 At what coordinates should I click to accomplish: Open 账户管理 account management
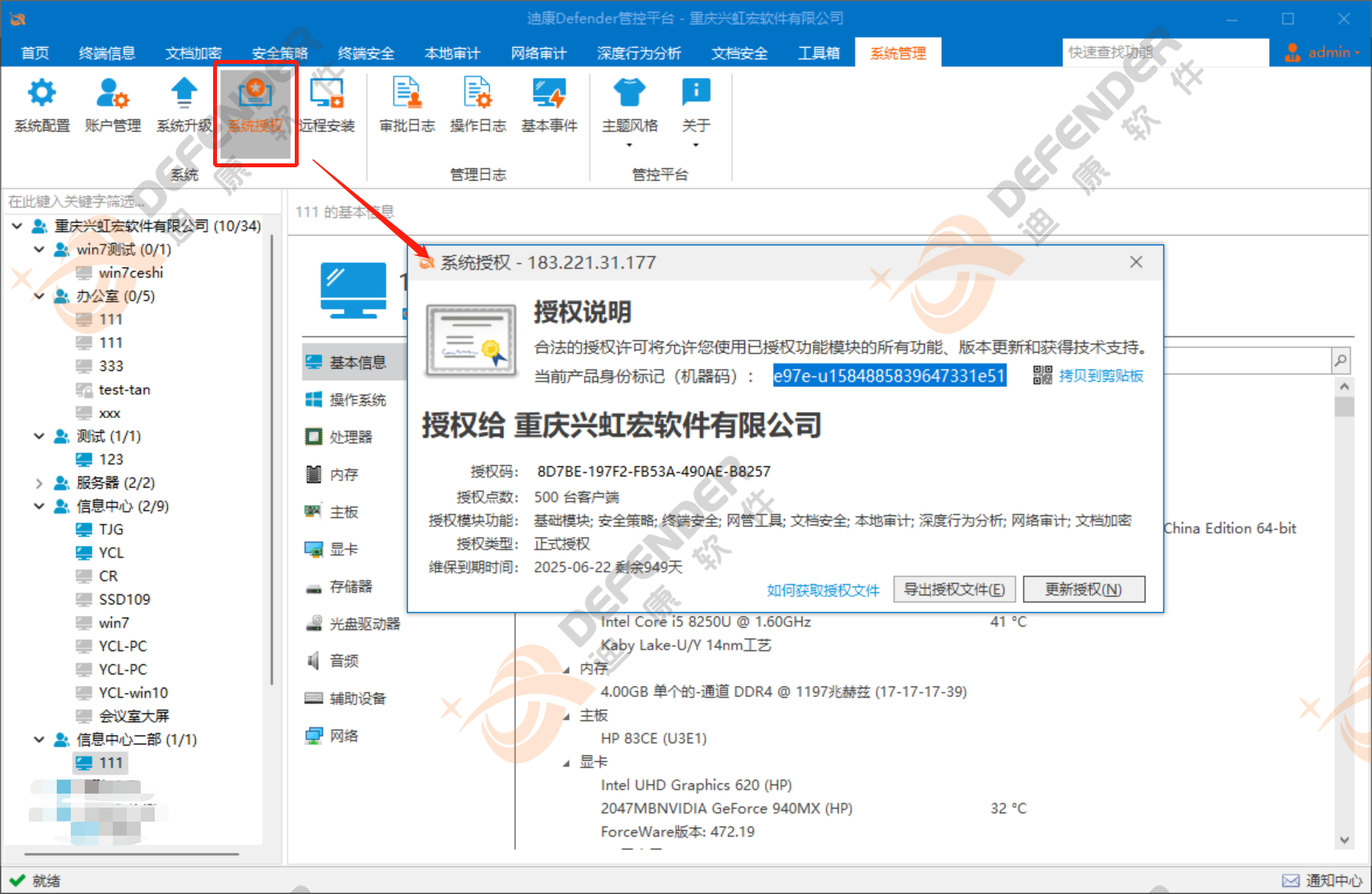tap(113, 105)
